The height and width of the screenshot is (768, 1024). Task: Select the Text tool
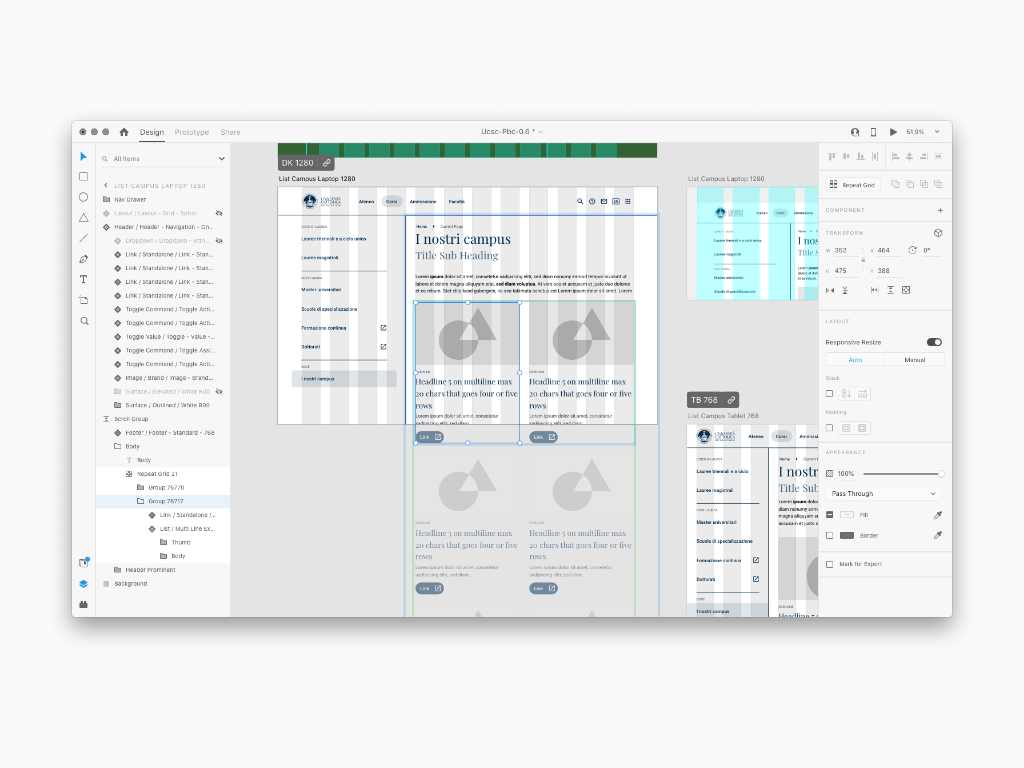pos(84,280)
